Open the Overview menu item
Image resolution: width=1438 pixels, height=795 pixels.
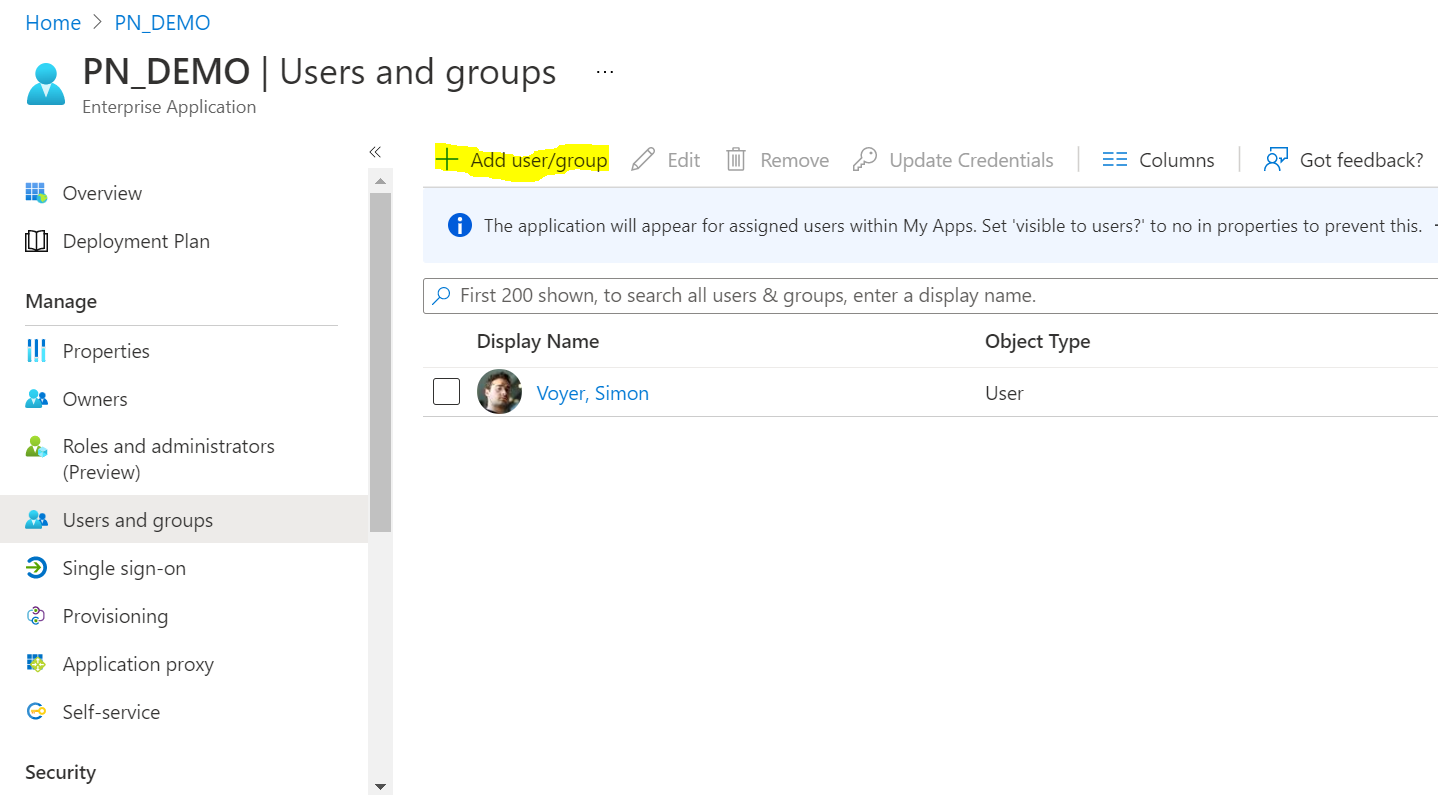coord(102,193)
